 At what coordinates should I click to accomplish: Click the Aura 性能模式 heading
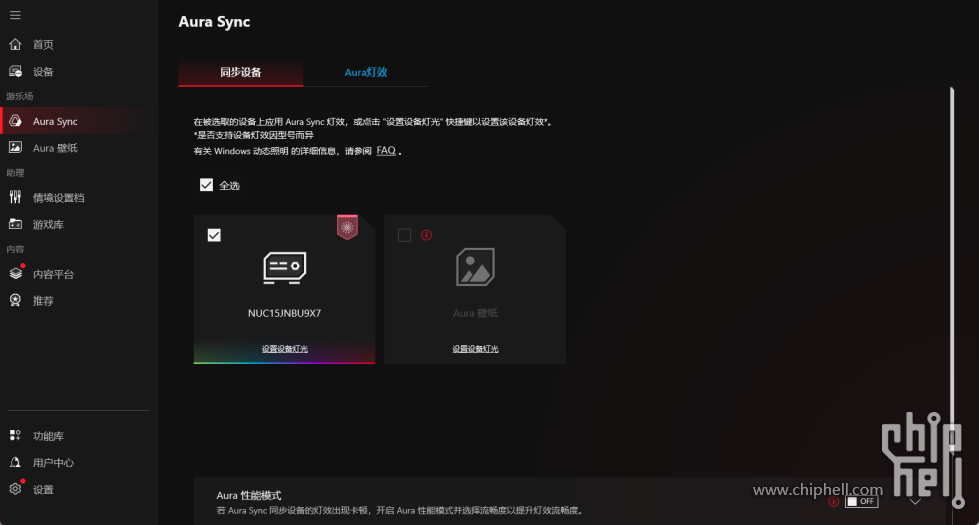tap(248, 496)
